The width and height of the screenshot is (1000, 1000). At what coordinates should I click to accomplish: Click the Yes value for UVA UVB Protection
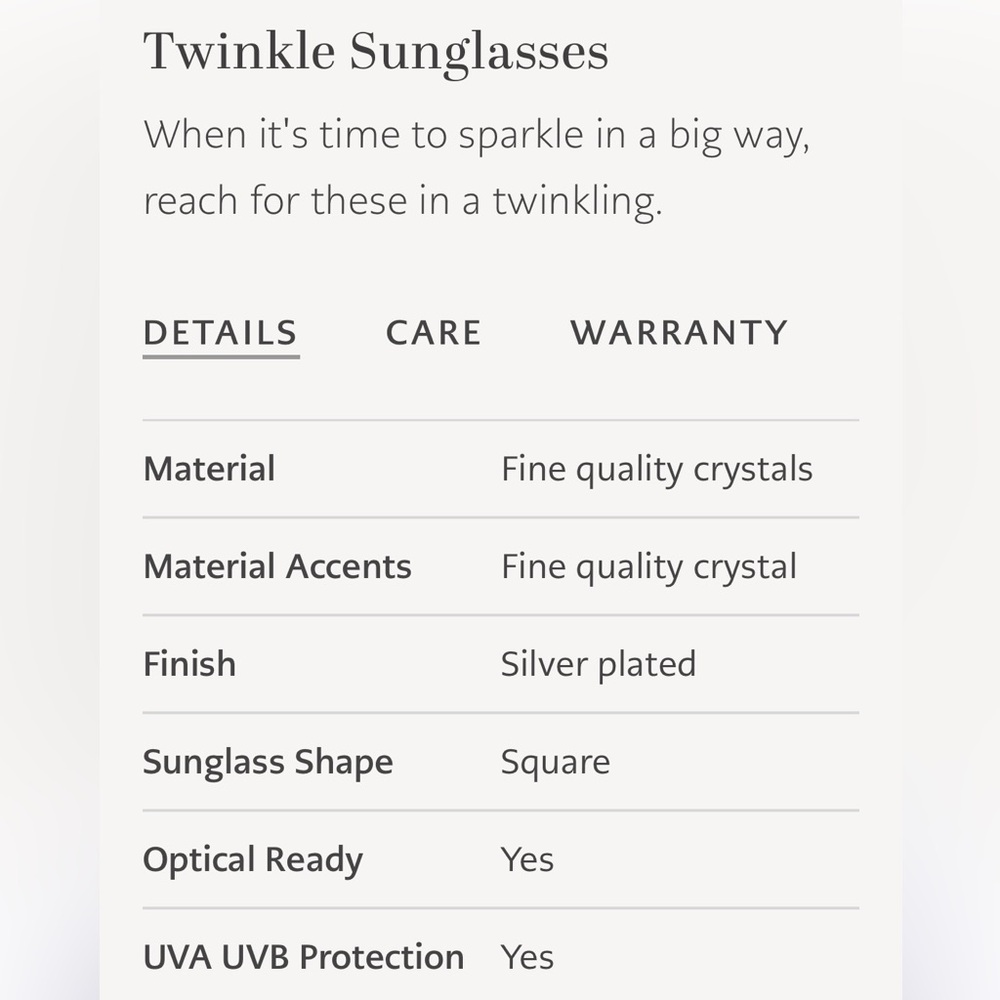[526, 956]
